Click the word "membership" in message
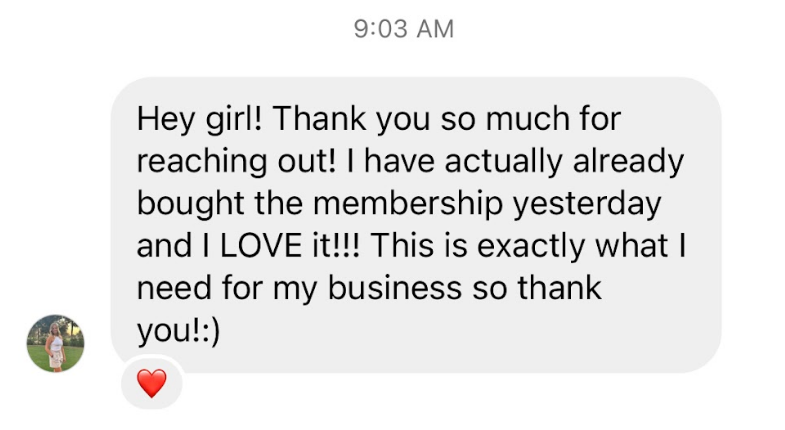This screenshot has width=785, height=430. [x=389, y=204]
